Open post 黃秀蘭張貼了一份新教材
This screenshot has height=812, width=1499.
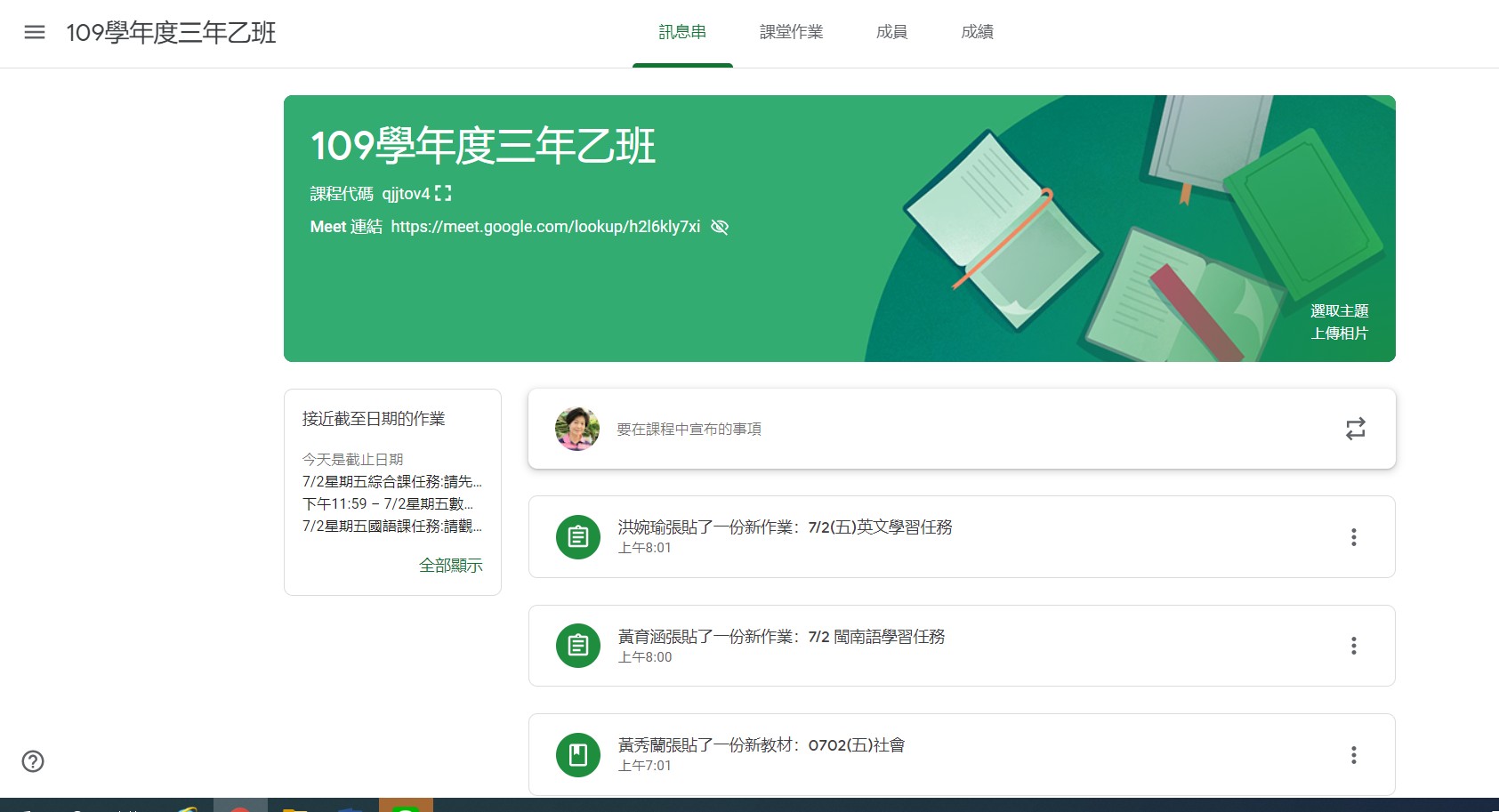962,755
